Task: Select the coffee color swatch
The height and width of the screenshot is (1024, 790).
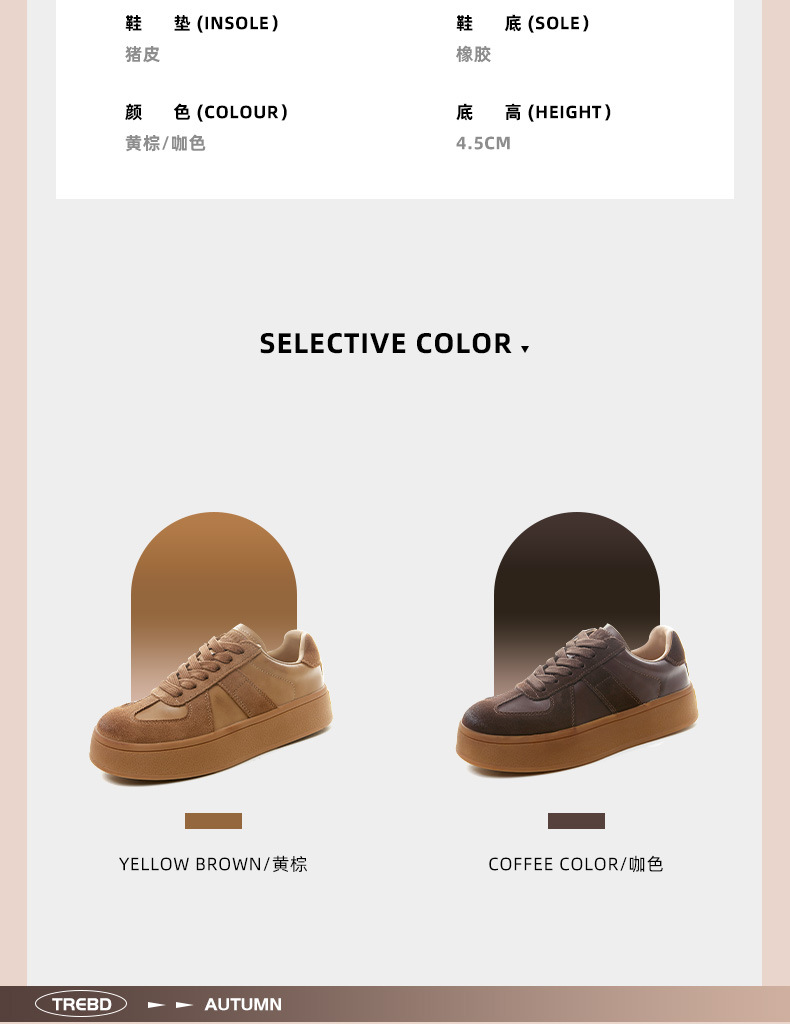Action: coord(577,821)
